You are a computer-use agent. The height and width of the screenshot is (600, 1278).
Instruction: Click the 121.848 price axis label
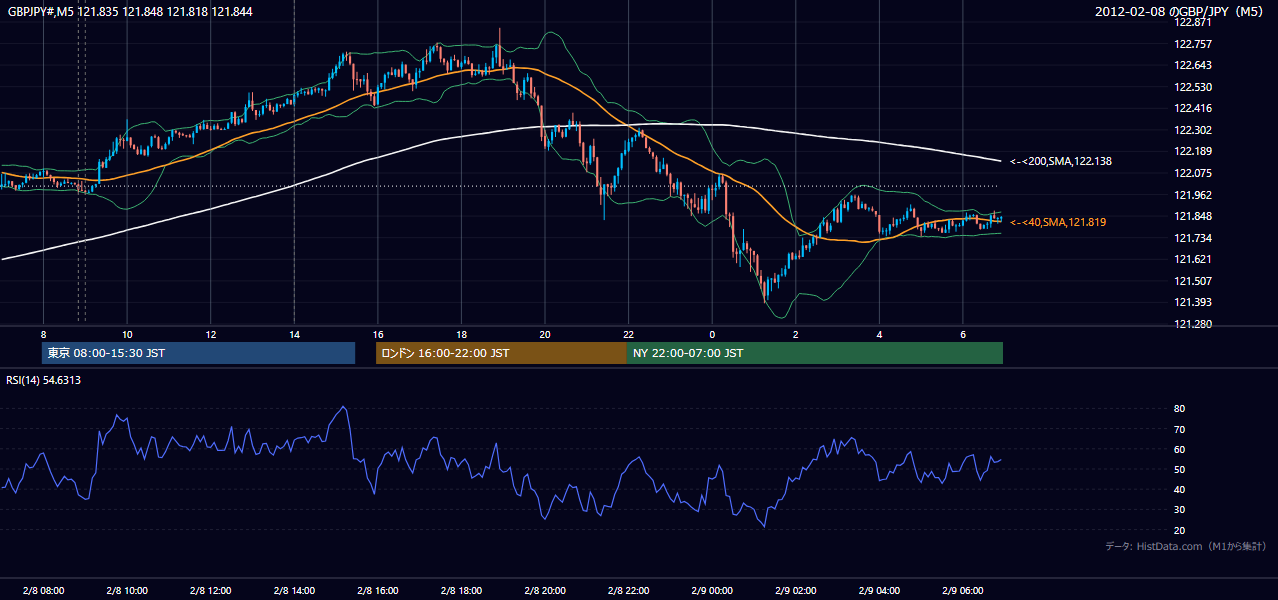click(1193, 216)
